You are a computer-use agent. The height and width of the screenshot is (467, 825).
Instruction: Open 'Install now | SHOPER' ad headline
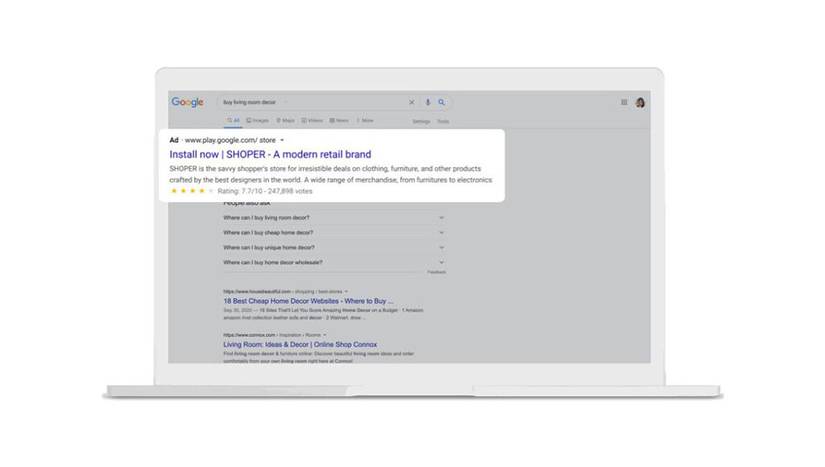[270, 154]
